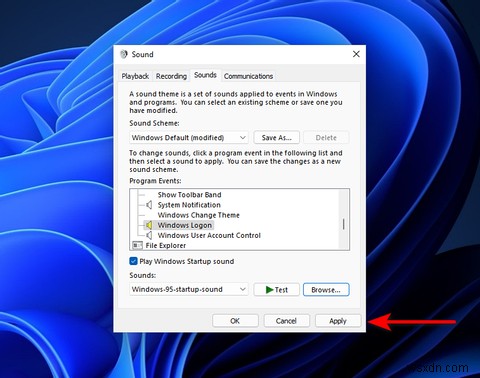Select Windows User Account Control event
The width and height of the screenshot is (480, 378).
click(209, 235)
